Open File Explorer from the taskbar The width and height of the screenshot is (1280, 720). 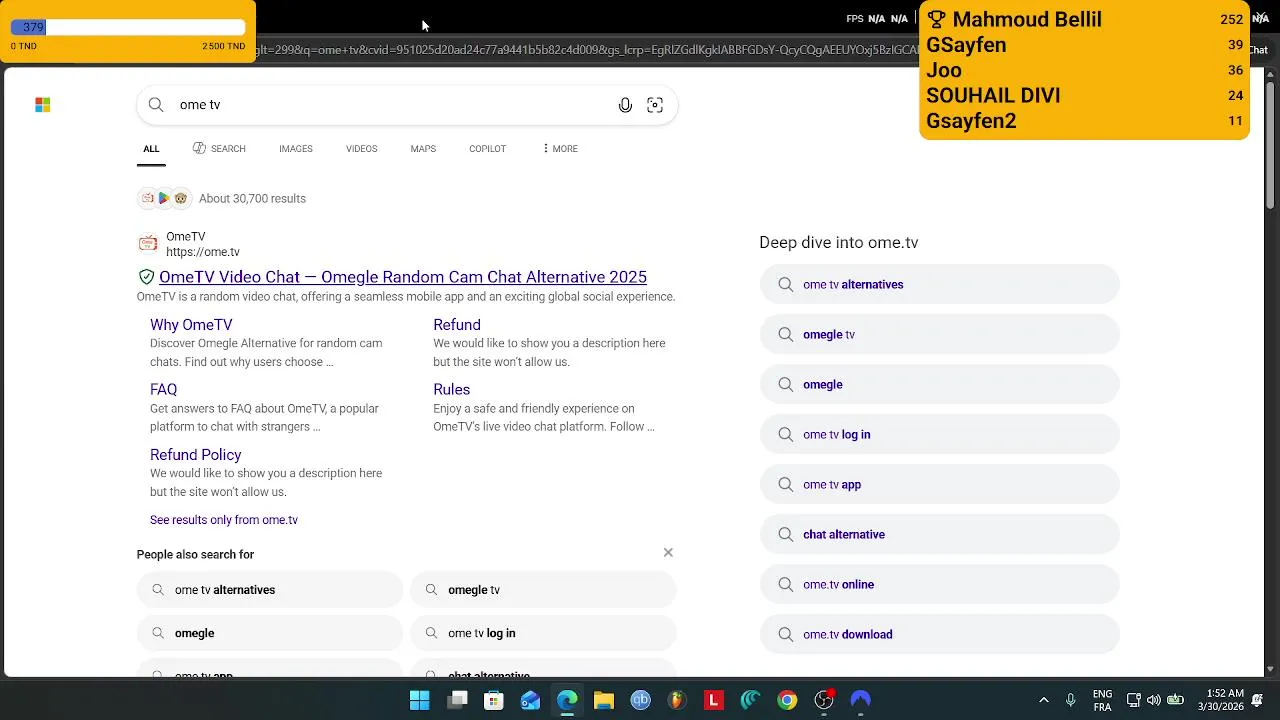[604, 700]
